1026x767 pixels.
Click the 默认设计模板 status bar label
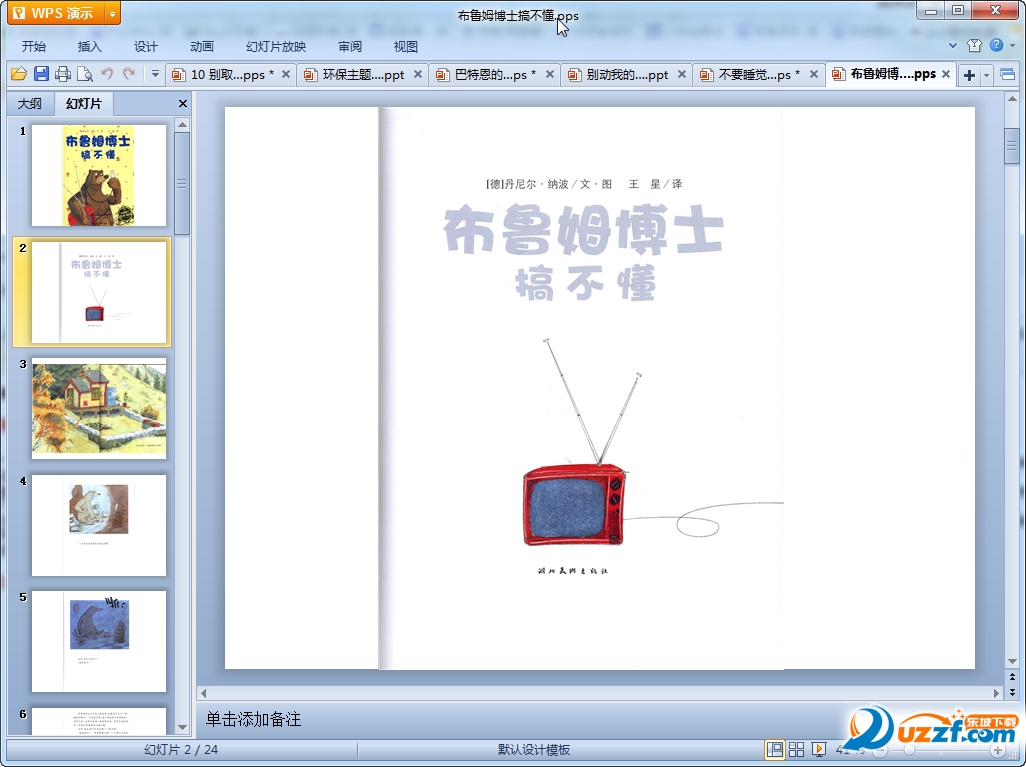(x=534, y=749)
